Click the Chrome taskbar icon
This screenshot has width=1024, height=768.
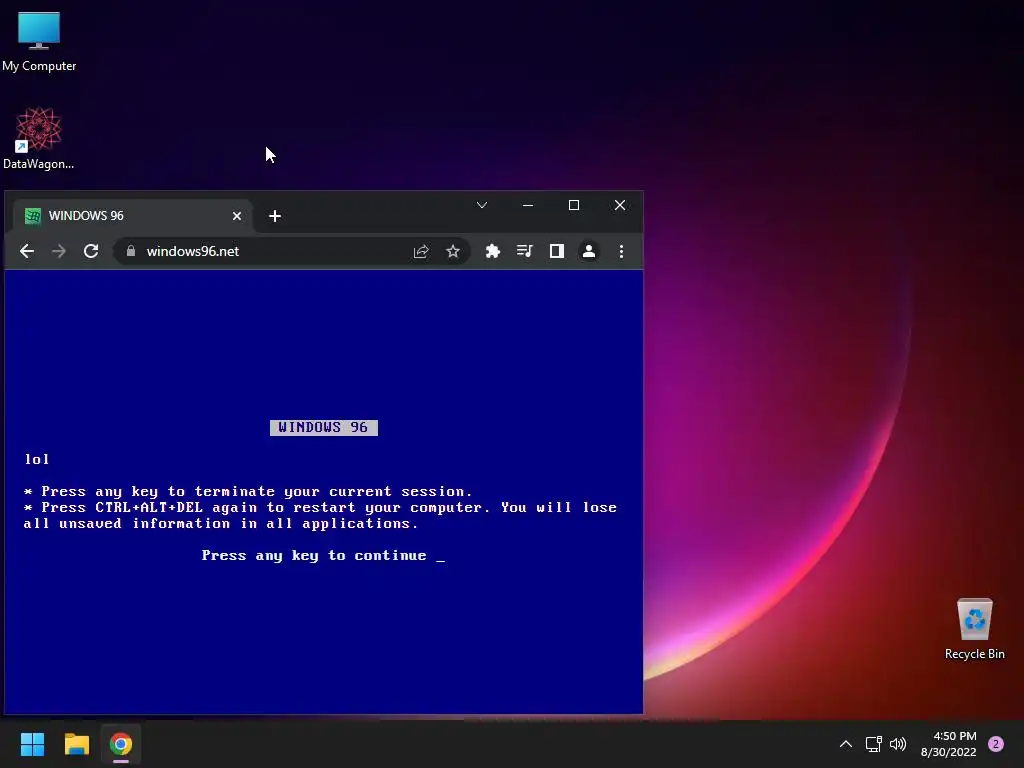[x=121, y=744]
